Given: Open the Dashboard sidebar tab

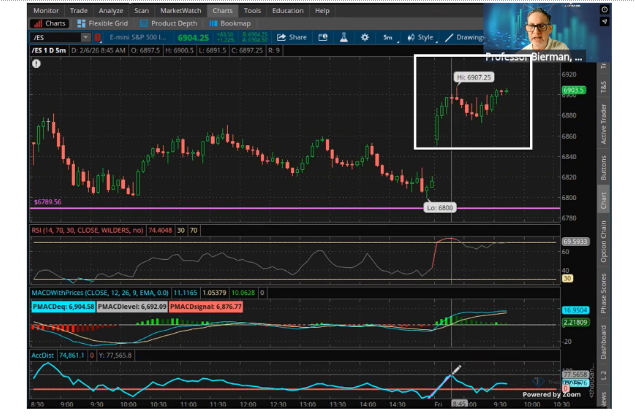Looking at the screenshot, I should (603, 342).
